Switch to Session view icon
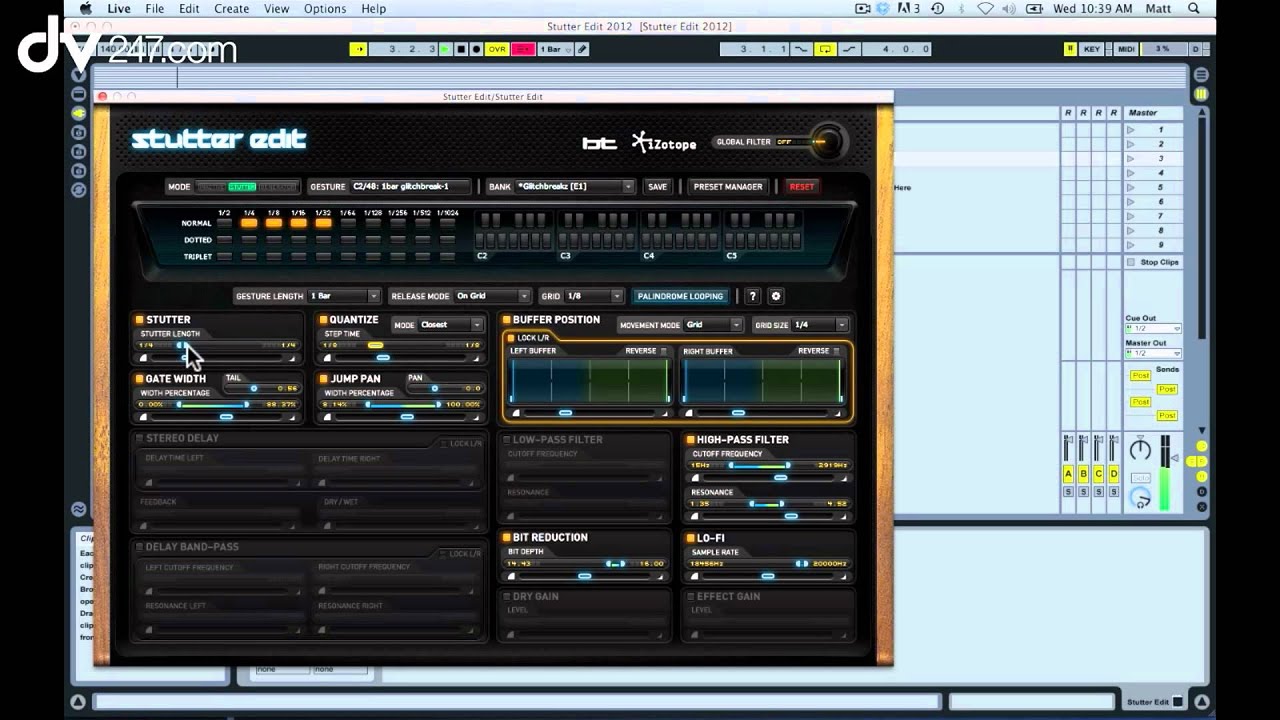1280x720 pixels. (x=1201, y=94)
